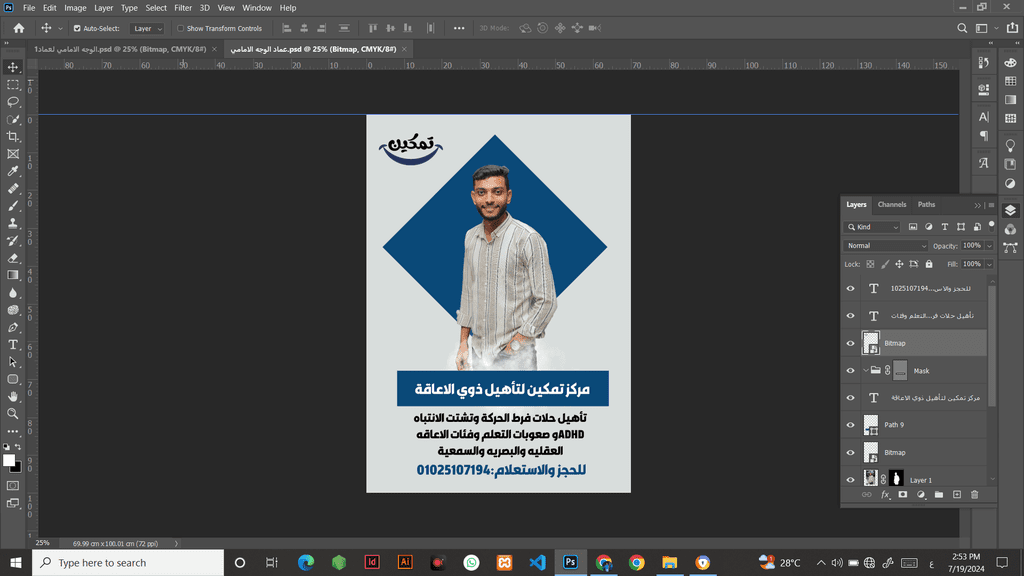Enable Show Transform Controls checkbox
This screenshot has width=1024, height=576.
[181, 29]
